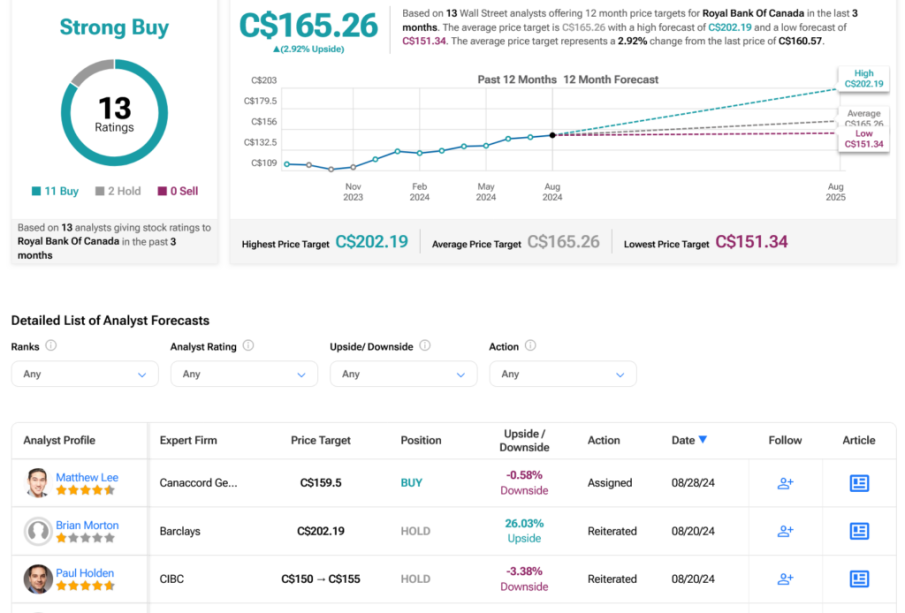Show info tooltip next to Upside/Downside
The height and width of the screenshot is (613, 905).
[x=425, y=346]
